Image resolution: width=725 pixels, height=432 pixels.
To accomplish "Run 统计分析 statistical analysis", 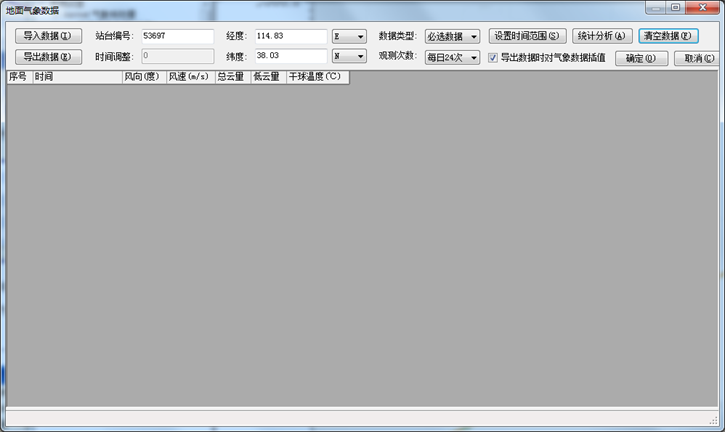I will coord(603,36).
